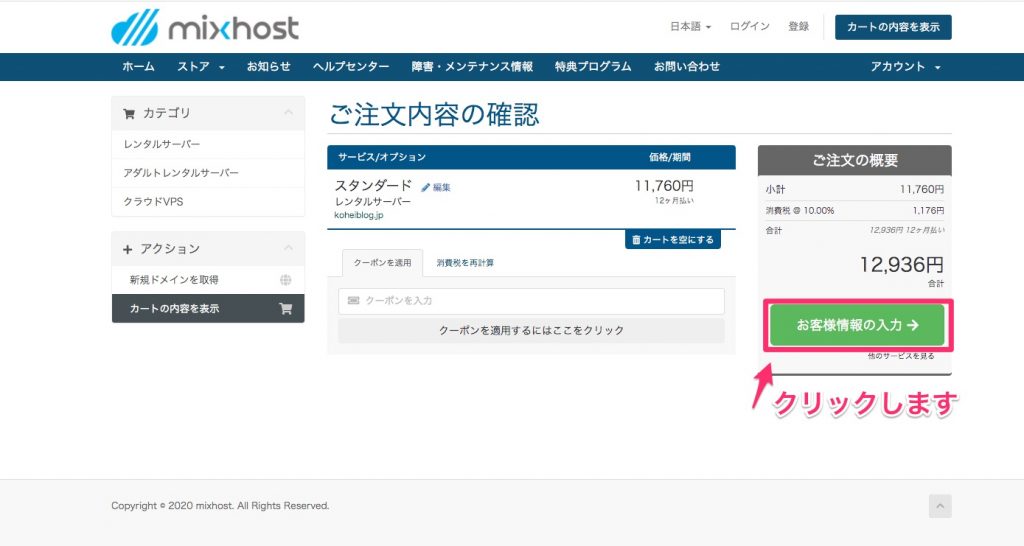This screenshot has height=546, width=1024.
Task: Focus the クーポンを入力 text field
Action: [x=531, y=301]
